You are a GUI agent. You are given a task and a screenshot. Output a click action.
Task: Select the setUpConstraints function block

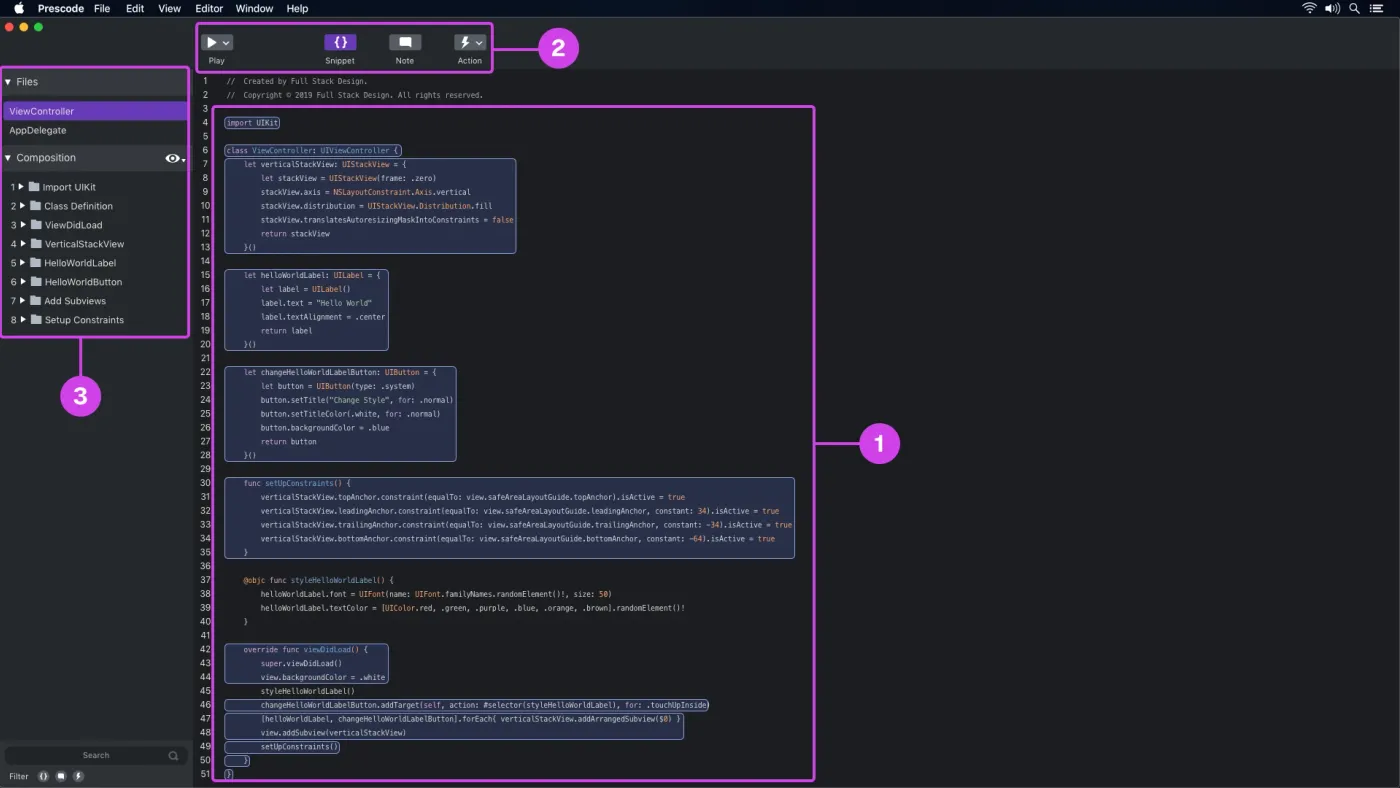pyautogui.click(x=510, y=518)
